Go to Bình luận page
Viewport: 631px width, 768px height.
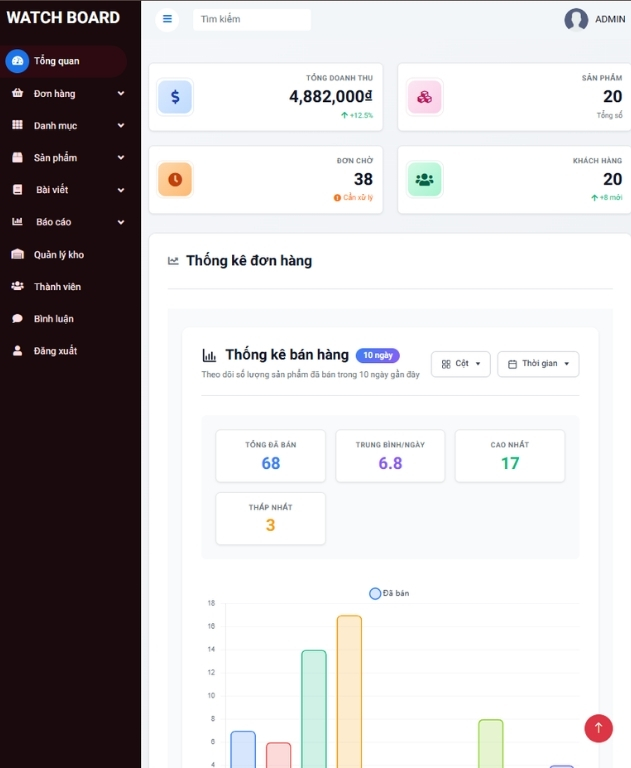(54, 319)
